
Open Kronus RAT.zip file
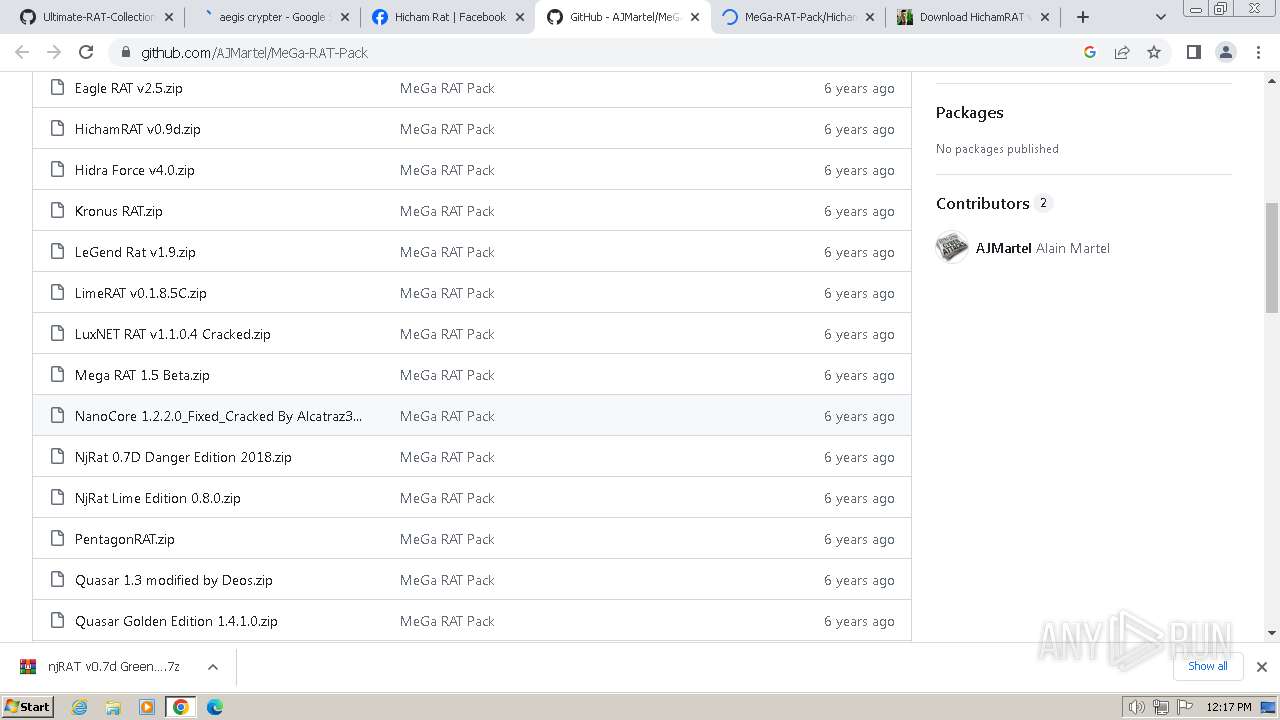pos(118,211)
